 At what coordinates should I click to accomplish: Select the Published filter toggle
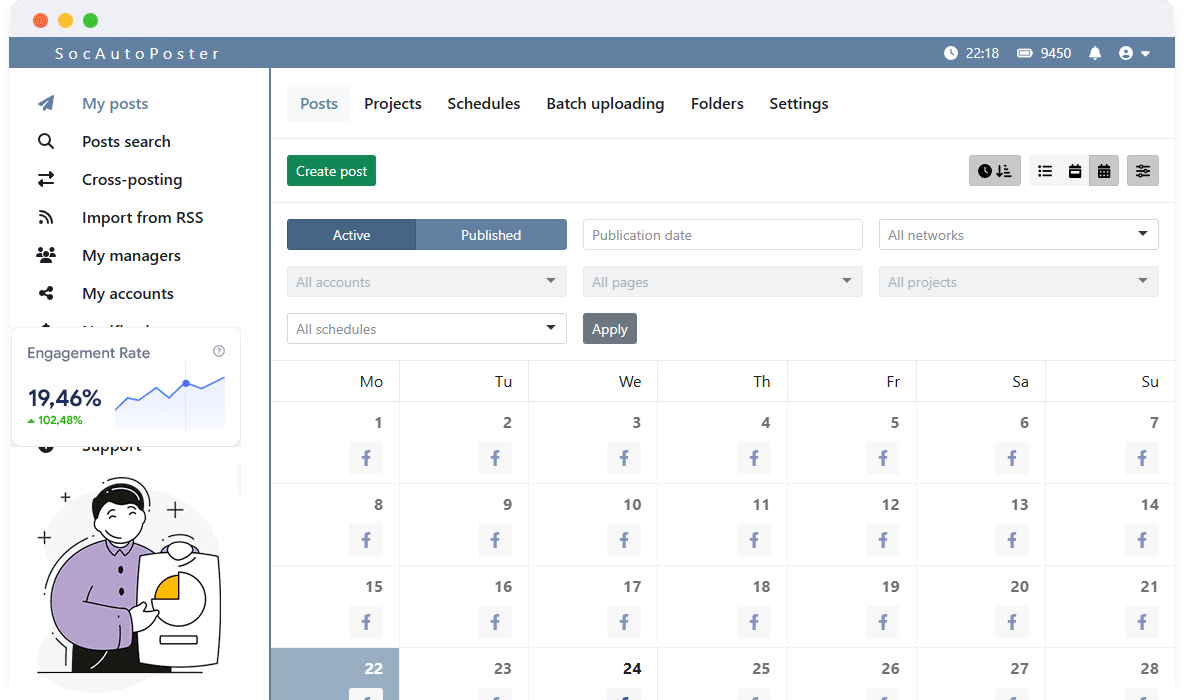[x=491, y=234]
